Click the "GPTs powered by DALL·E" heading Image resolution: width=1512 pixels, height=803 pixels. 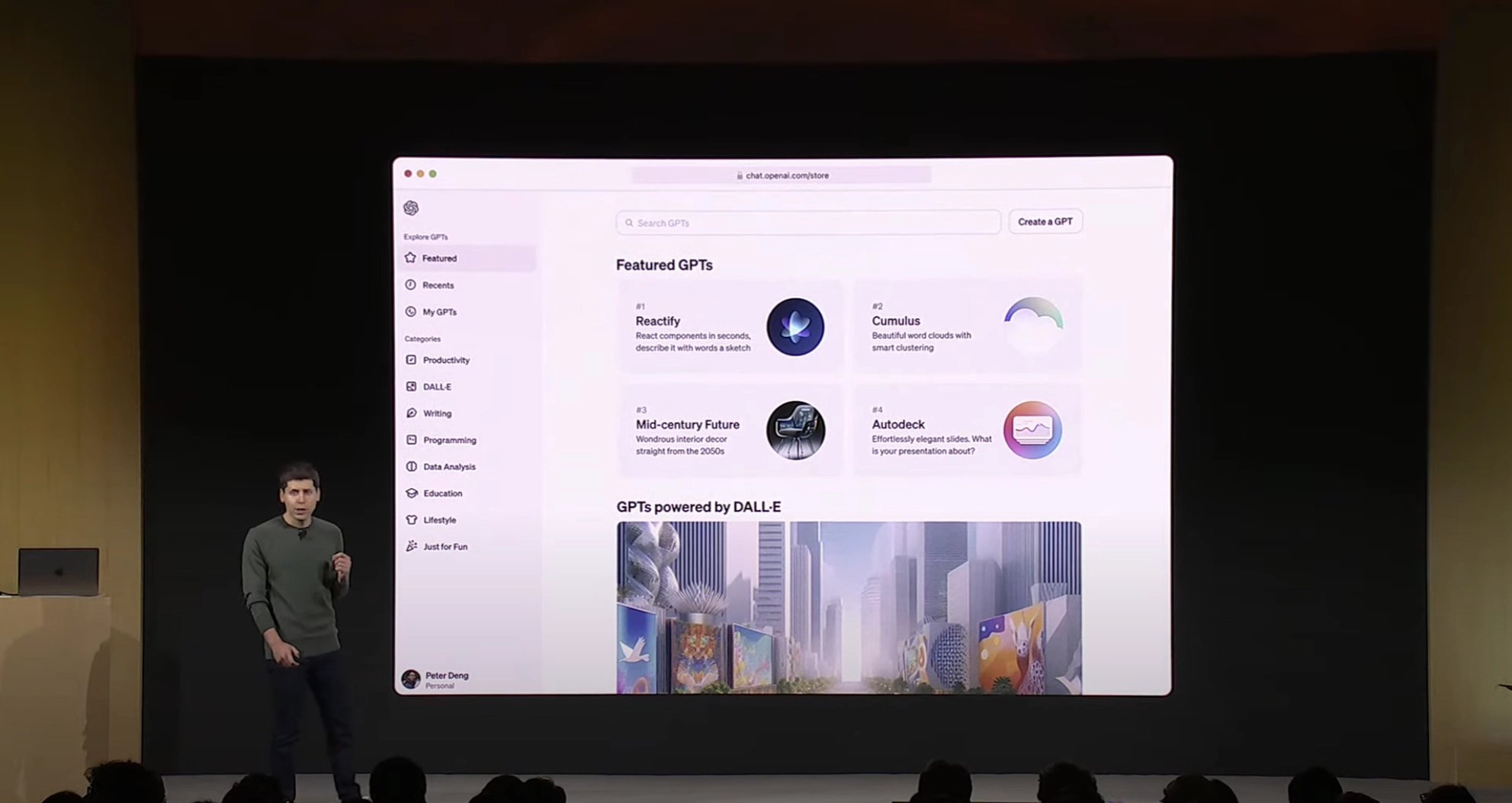[x=698, y=507]
